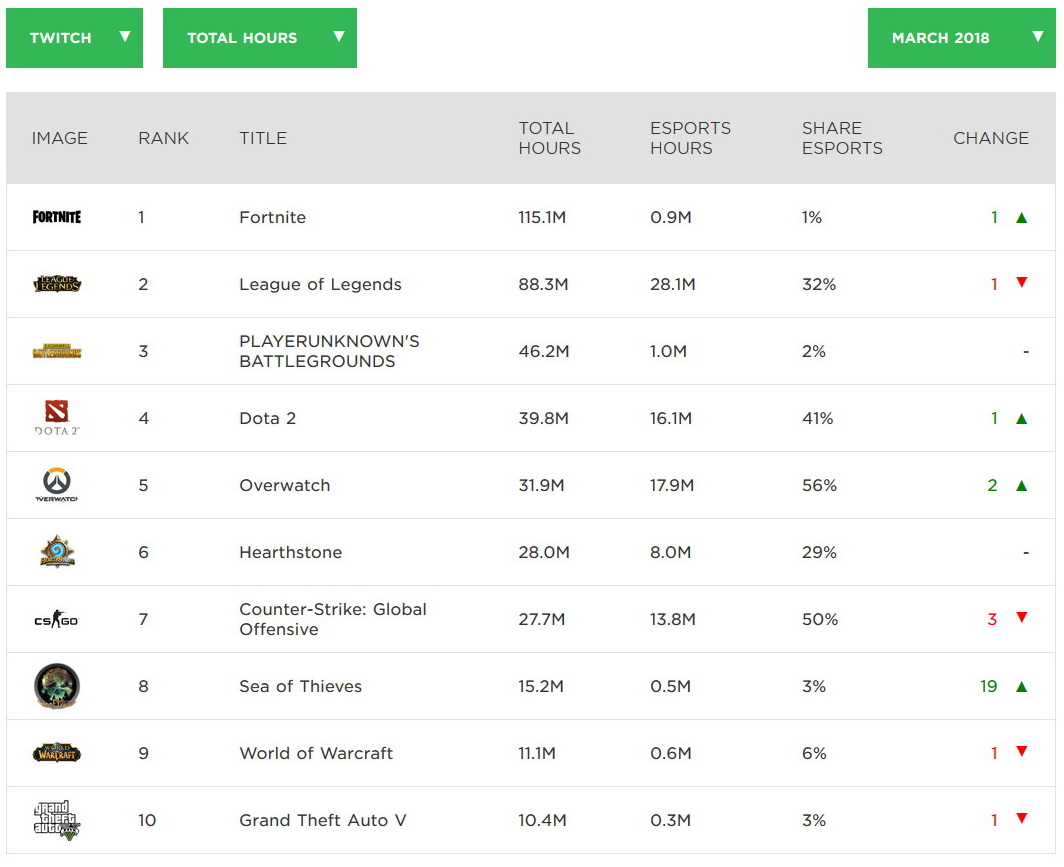Click the green up arrow for Overwatch
Viewport: 1064px width, 867px height.
[x=1021, y=485]
